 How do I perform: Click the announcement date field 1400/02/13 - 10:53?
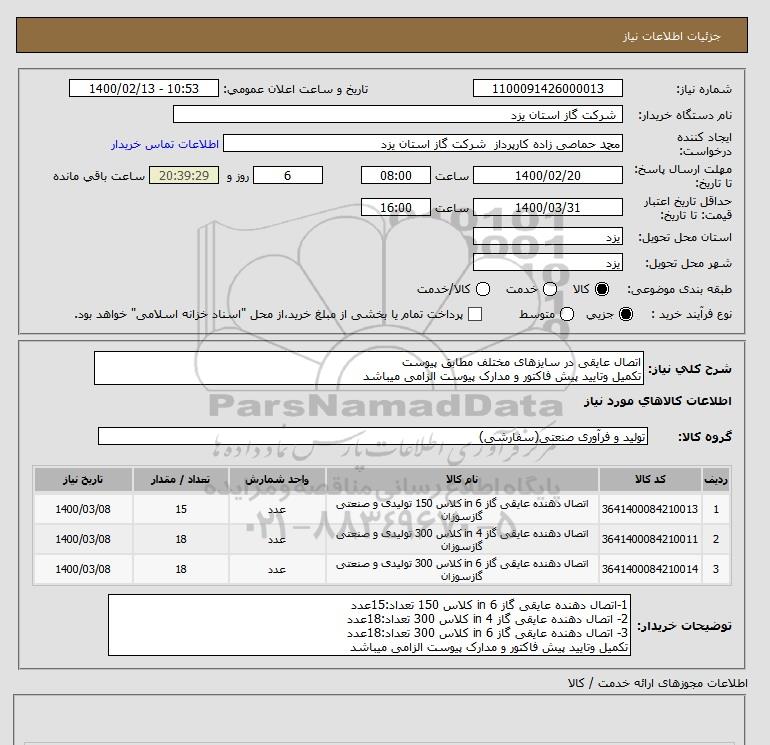144,89
